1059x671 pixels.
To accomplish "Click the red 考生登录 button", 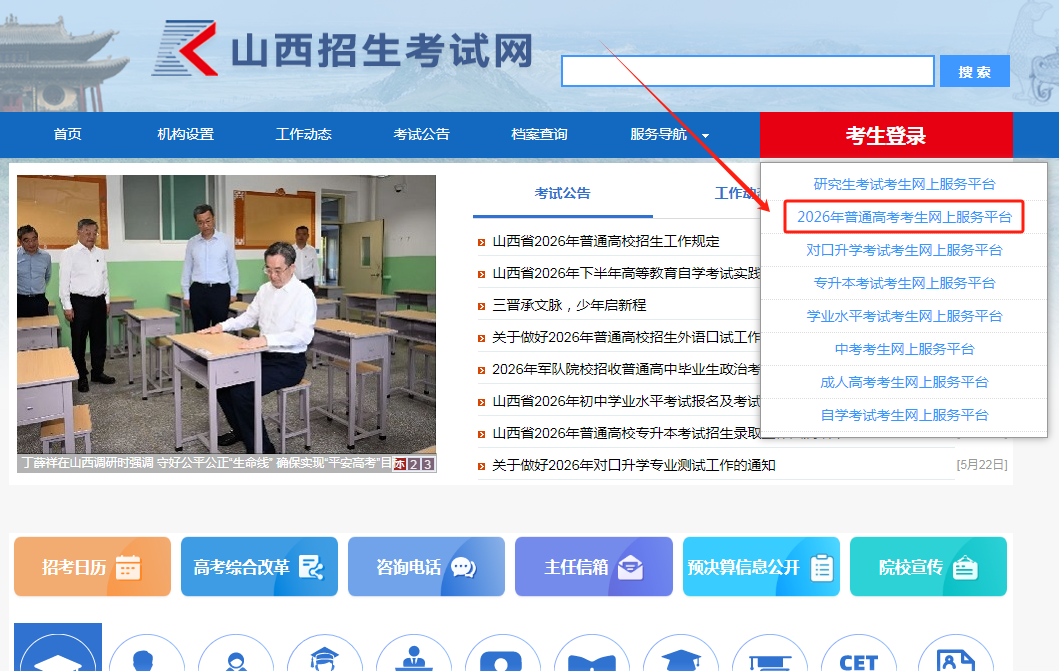I will pyautogui.click(x=886, y=135).
